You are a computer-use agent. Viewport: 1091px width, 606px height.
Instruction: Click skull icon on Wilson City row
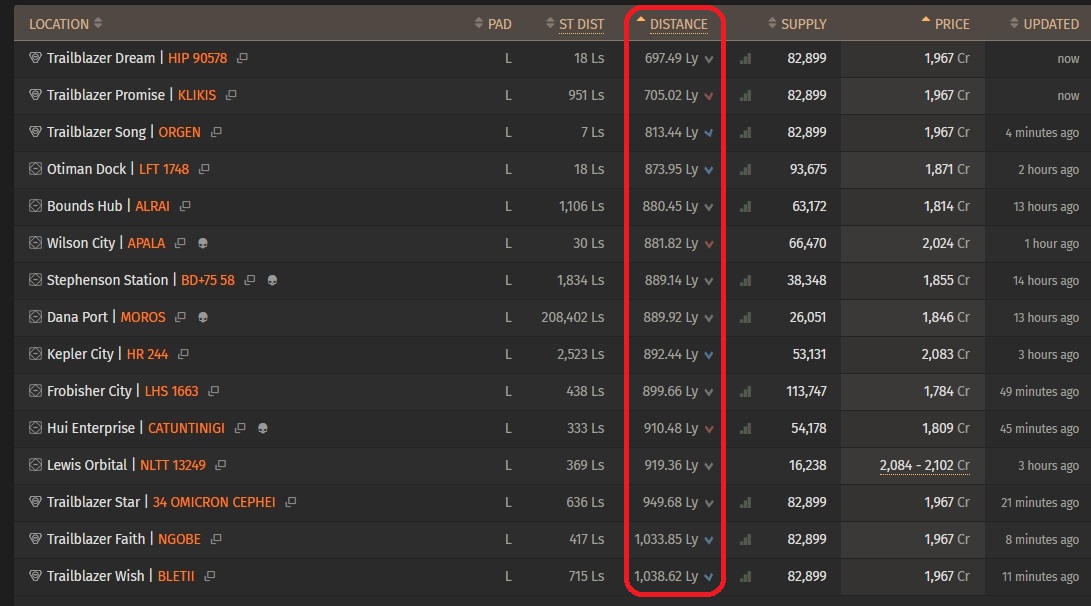(203, 244)
